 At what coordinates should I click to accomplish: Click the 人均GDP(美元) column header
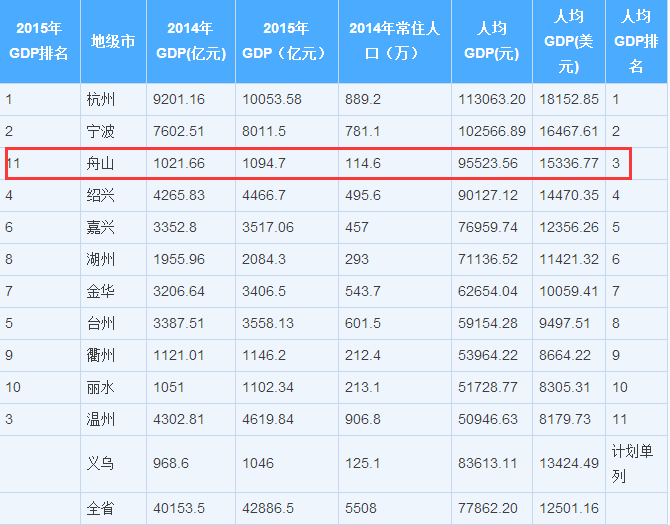pyautogui.click(x=569, y=41)
